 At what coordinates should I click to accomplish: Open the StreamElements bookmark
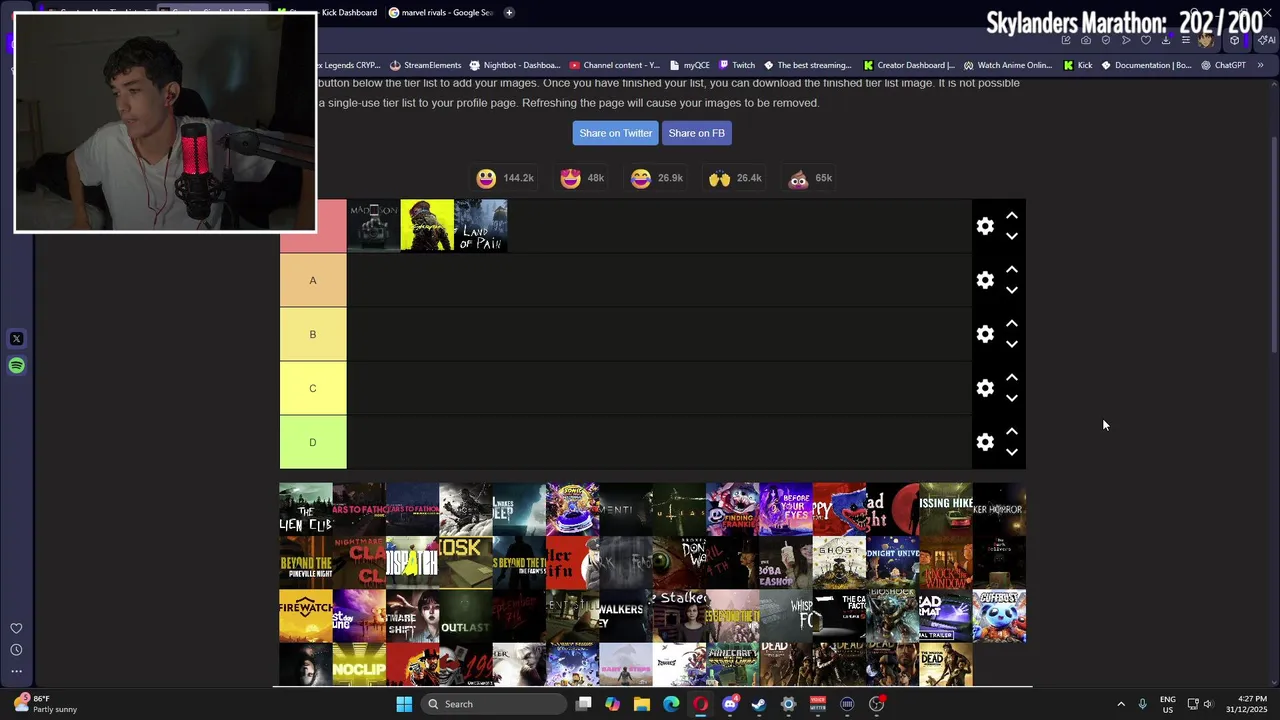tap(425, 65)
